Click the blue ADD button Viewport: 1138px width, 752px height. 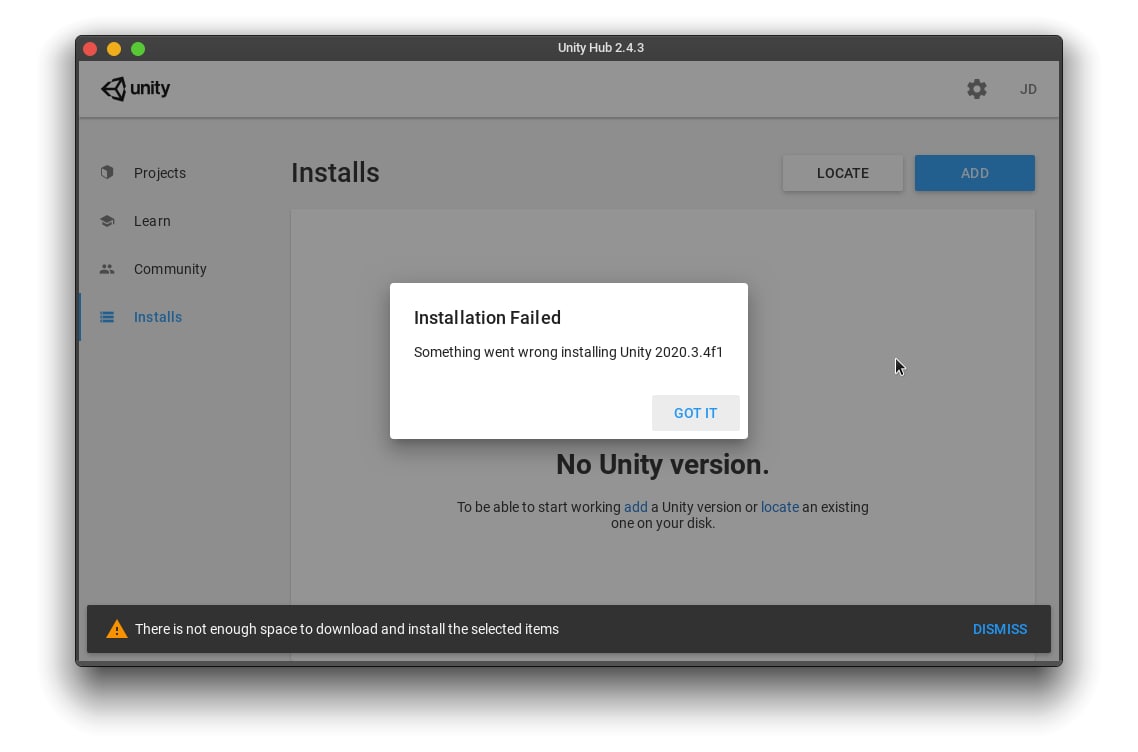coord(975,173)
